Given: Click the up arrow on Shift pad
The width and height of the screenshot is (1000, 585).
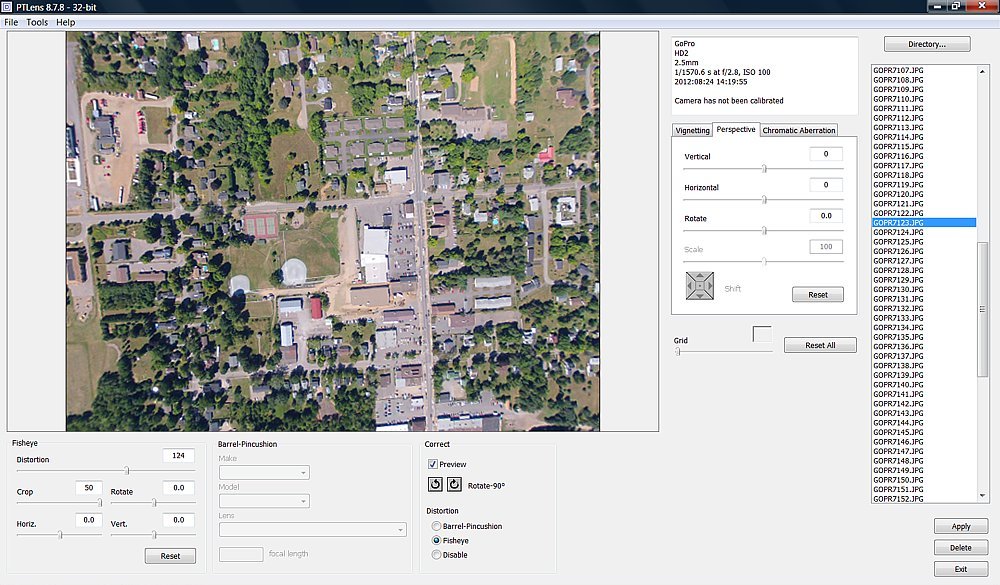Looking at the screenshot, I should (700, 276).
